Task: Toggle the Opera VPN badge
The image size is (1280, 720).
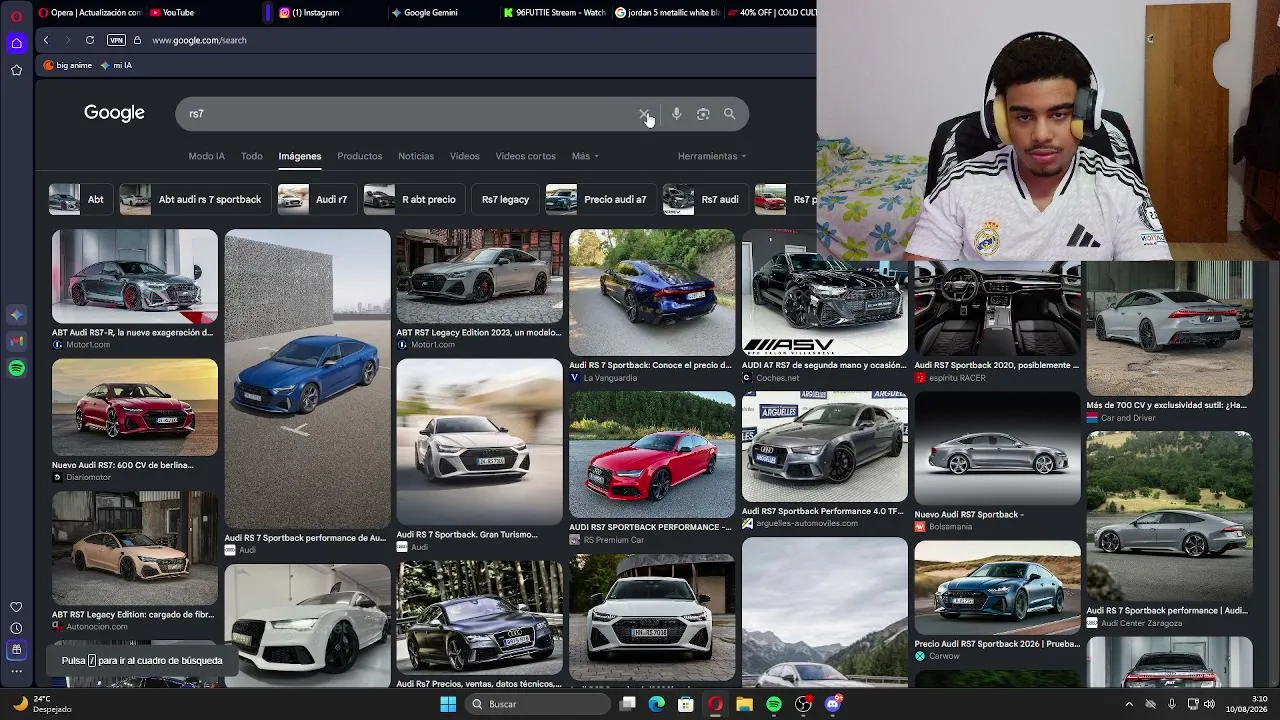Action: 116,40
